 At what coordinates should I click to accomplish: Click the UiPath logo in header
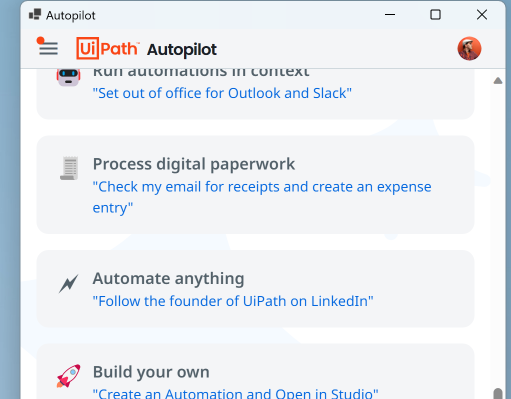pyautogui.click(x=107, y=49)
